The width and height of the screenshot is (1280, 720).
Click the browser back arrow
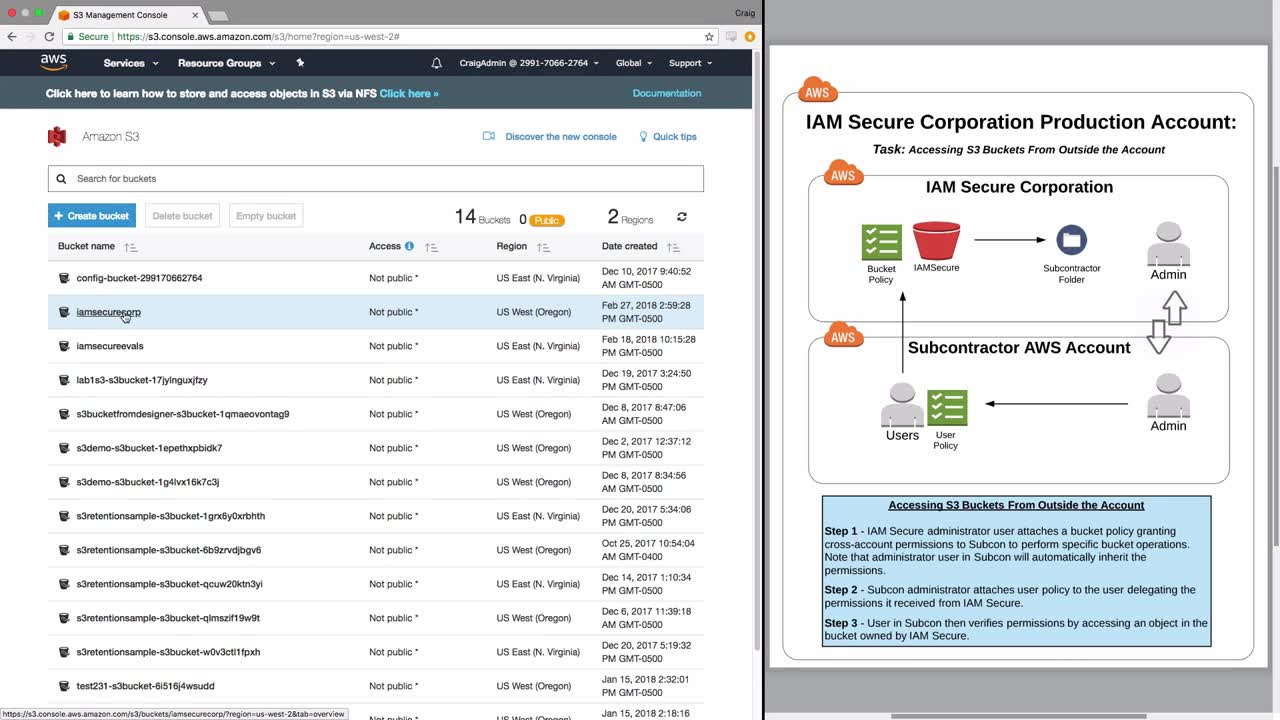pos(12,37)
